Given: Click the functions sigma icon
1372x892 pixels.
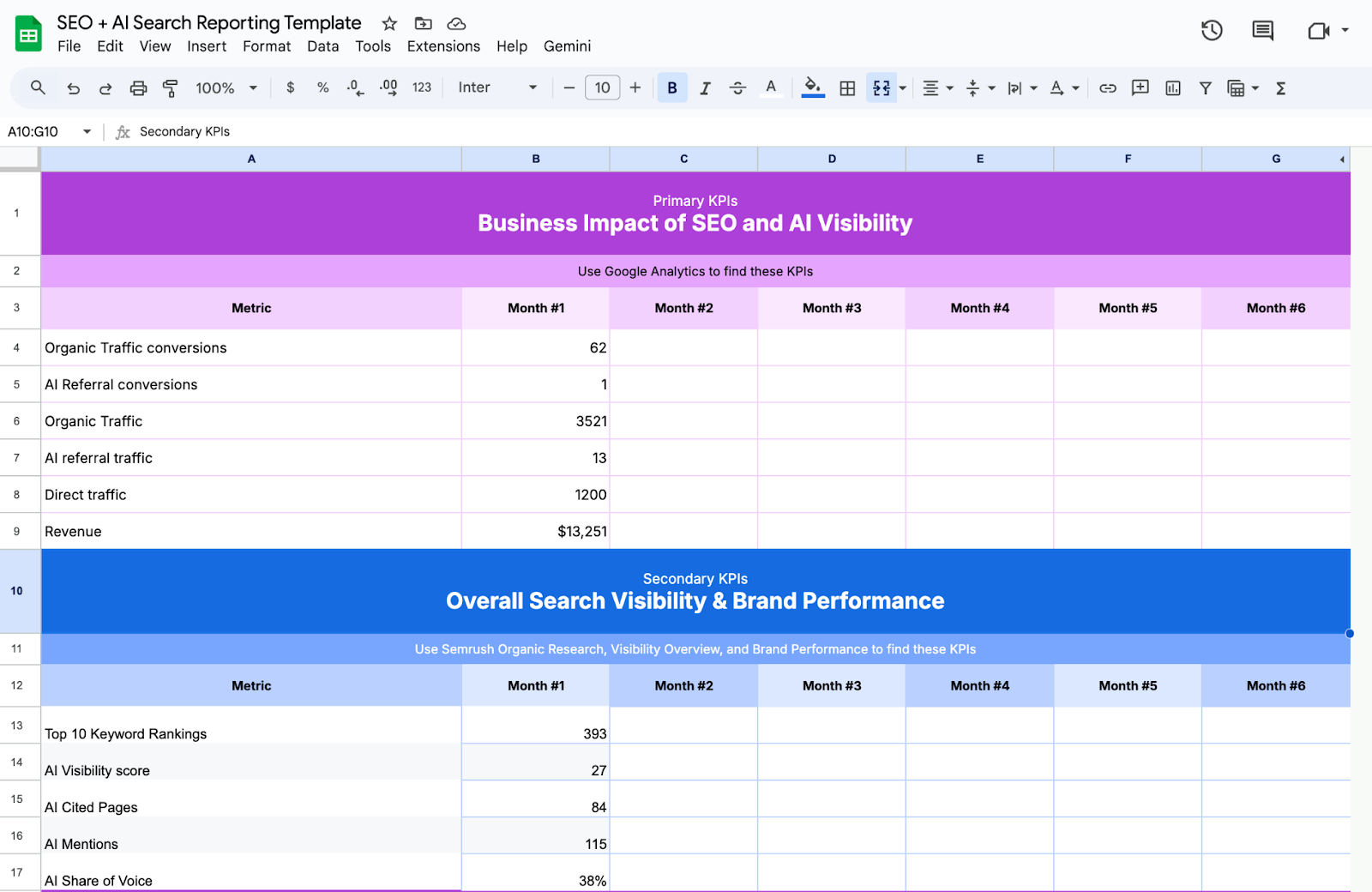Looking at the screenshot, I should (x=1281, y=87).
